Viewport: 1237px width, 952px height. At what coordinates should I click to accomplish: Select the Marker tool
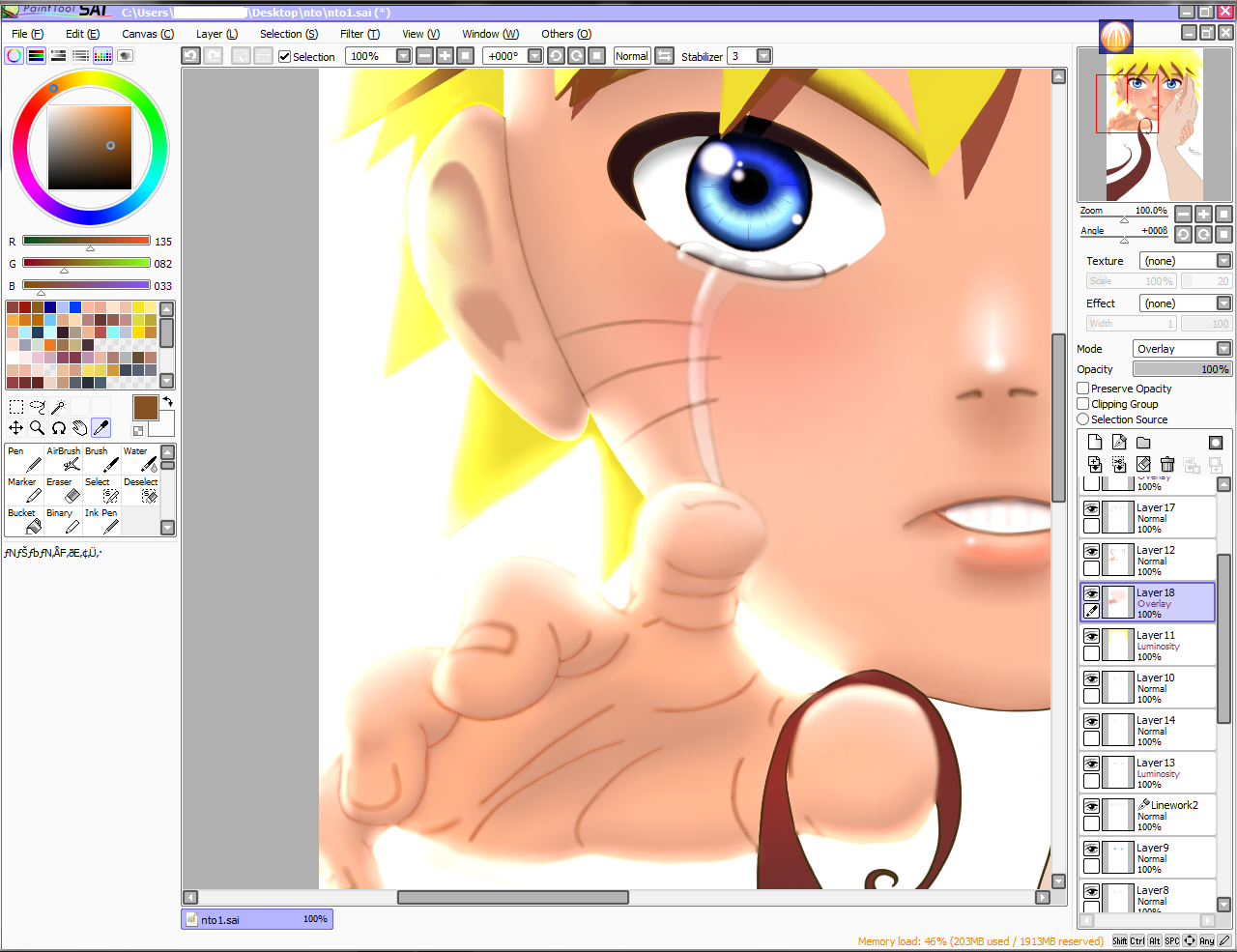click(24, 490)
